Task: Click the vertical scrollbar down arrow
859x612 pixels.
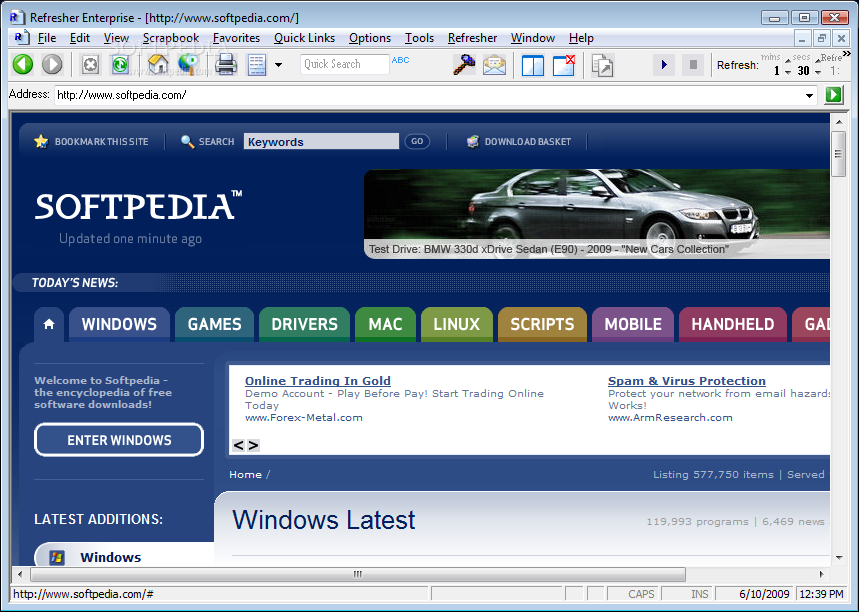Action: (x=839, y=558)
